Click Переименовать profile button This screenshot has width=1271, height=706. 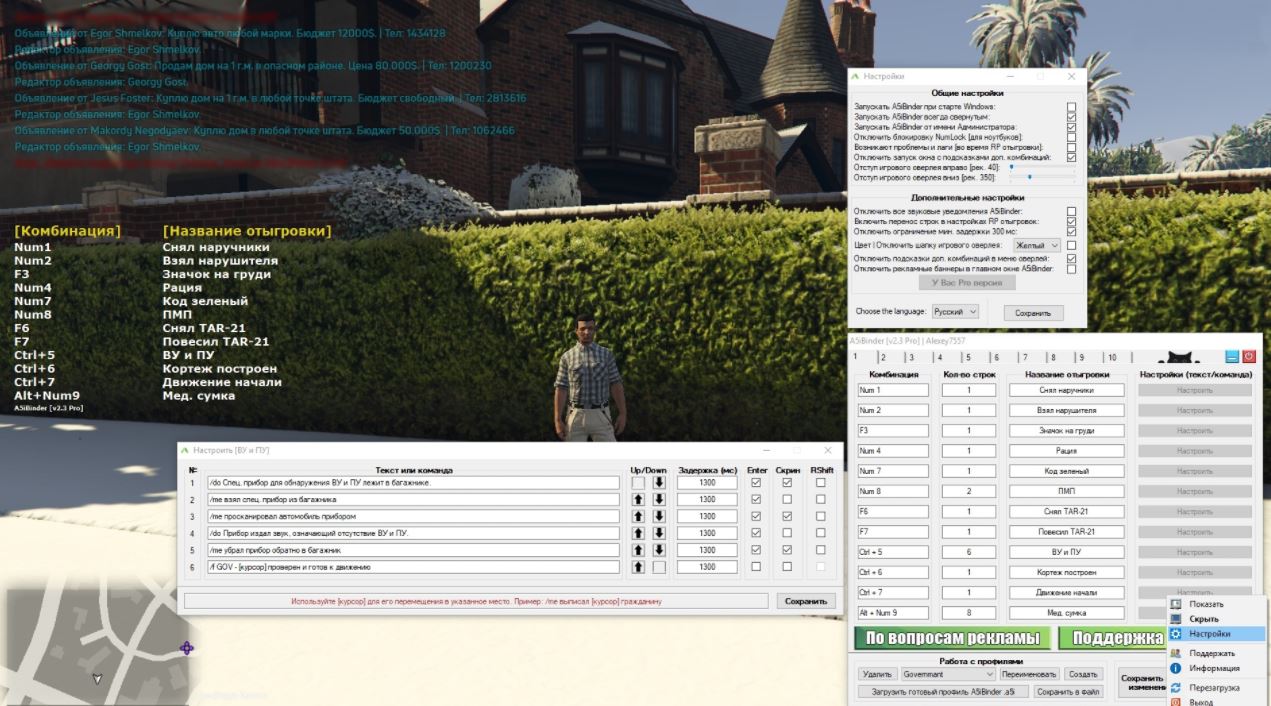[x=1030, y=674]
